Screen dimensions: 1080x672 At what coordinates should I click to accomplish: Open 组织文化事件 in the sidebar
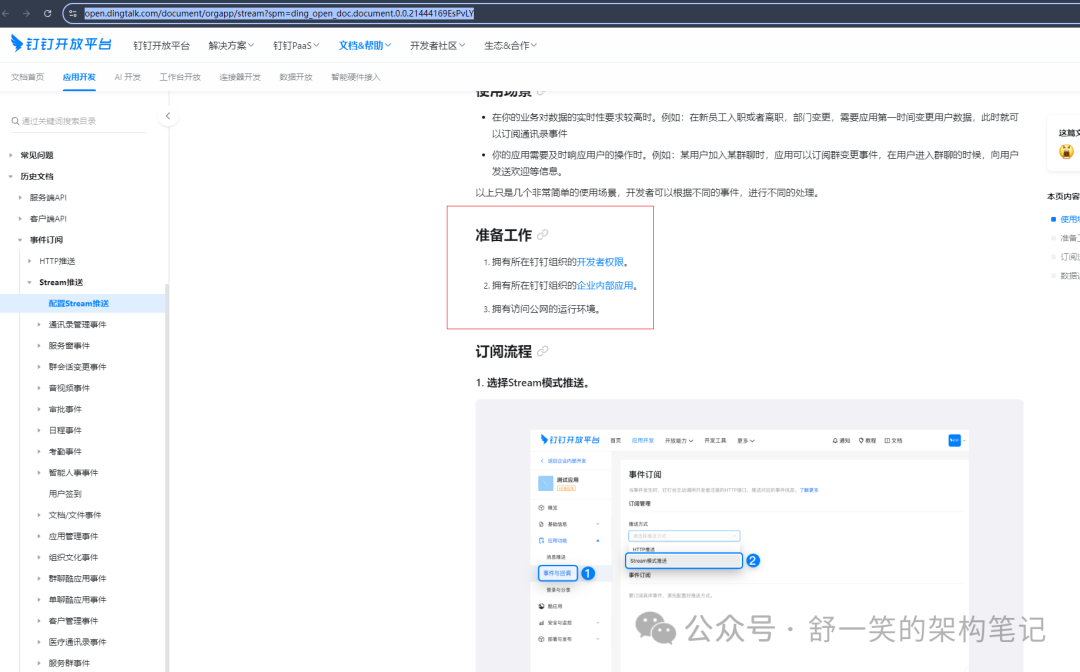click(x=73, y=558)
